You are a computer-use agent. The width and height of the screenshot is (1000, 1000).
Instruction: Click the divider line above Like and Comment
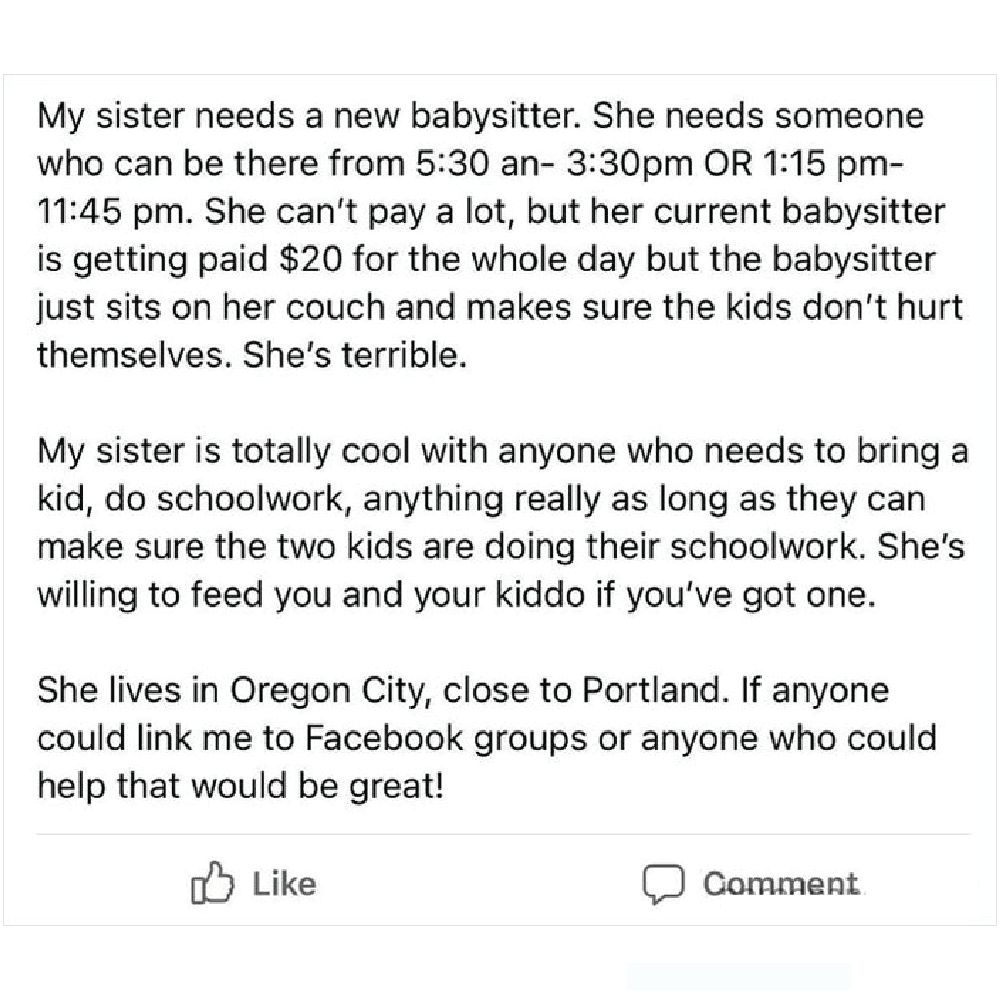click(x=502, y=833)
